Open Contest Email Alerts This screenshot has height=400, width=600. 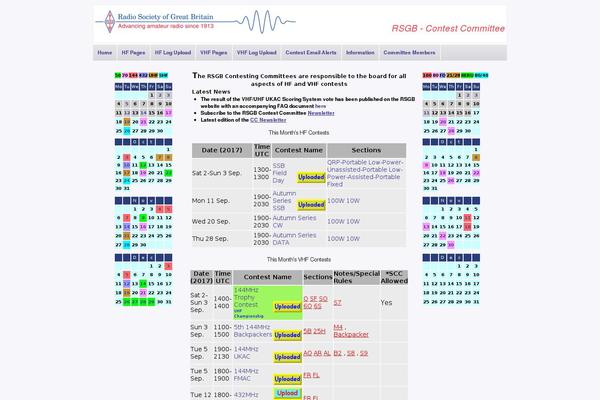(311, 53)
